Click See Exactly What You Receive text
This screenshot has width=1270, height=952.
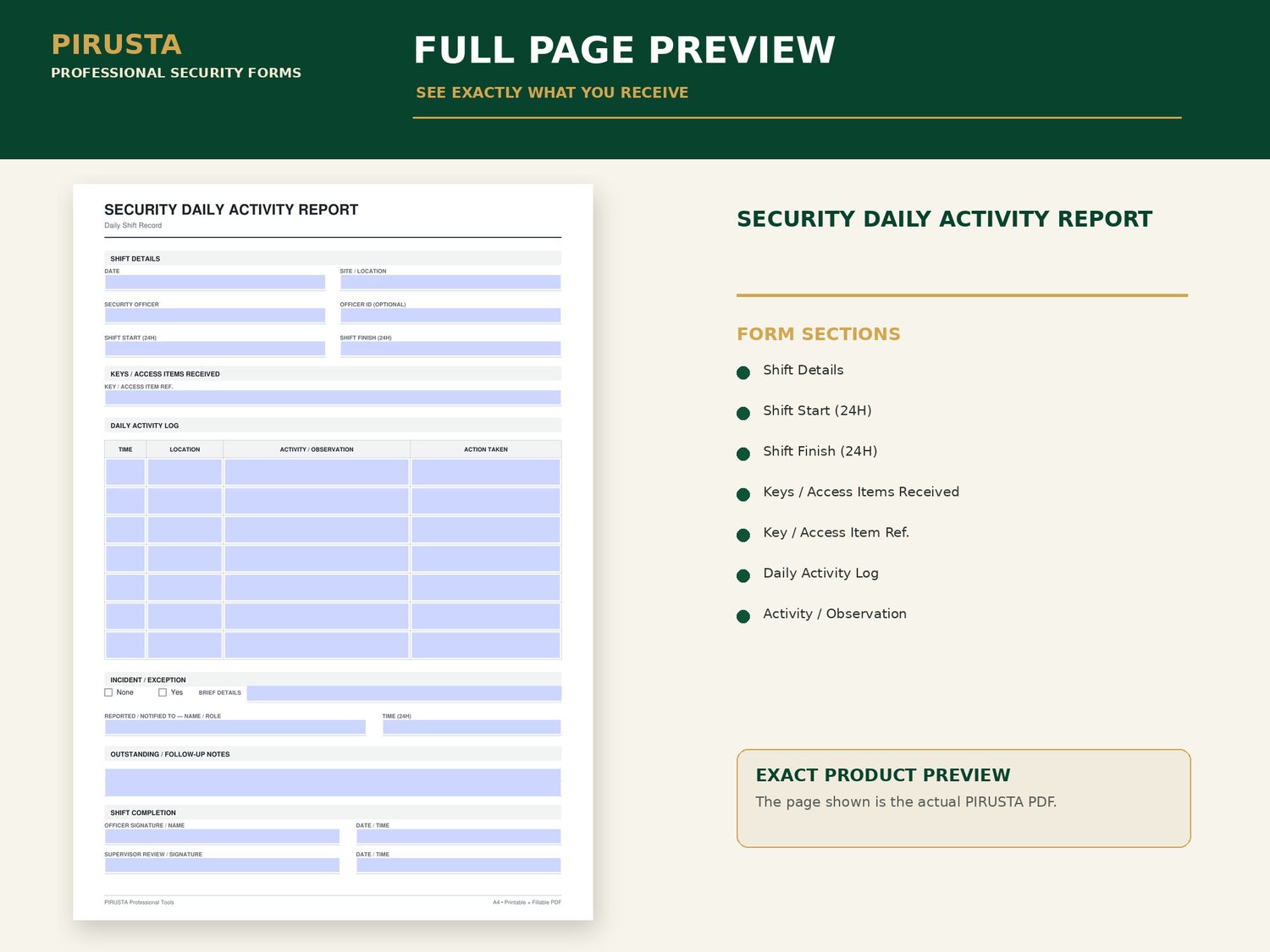click(x=552, y=92)
